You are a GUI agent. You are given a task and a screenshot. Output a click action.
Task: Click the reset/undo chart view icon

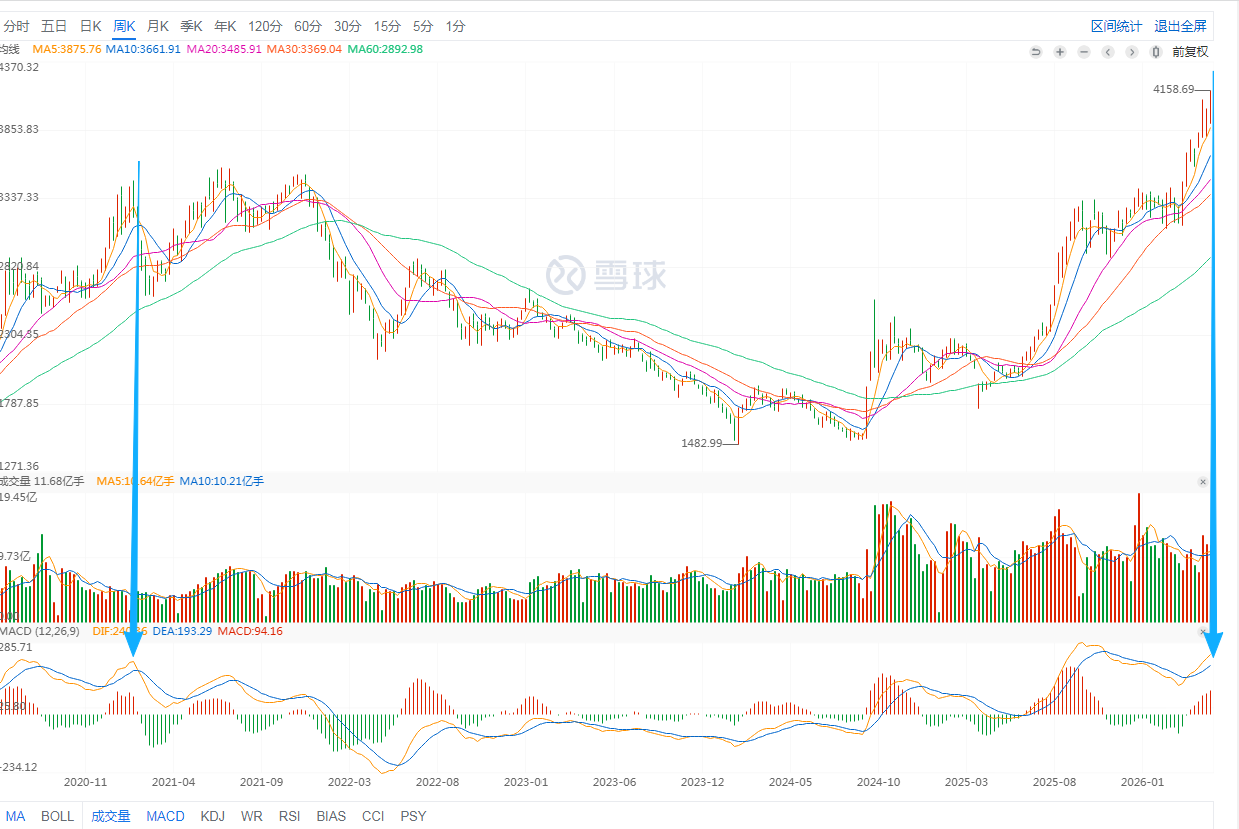click(x=1036, y=52)
